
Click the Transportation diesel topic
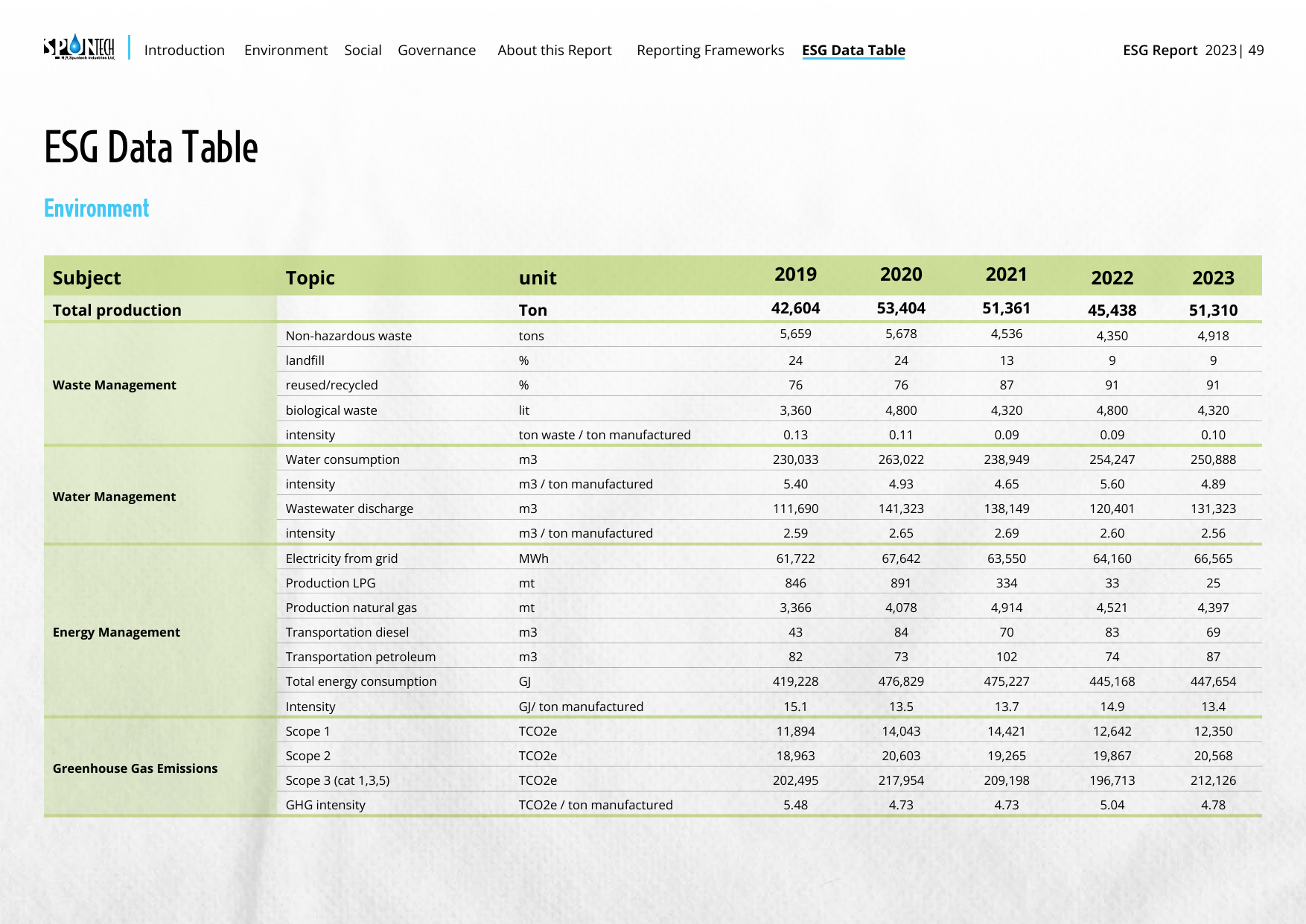pos(347,632)
